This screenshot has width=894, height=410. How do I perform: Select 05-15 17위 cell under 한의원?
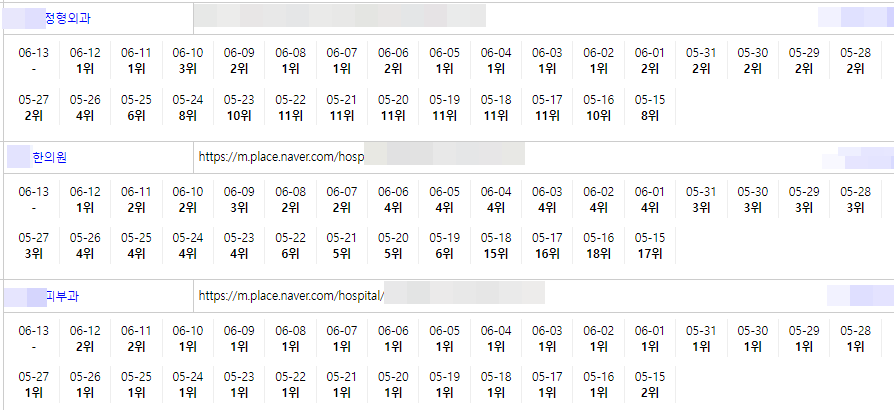[650, 246]
